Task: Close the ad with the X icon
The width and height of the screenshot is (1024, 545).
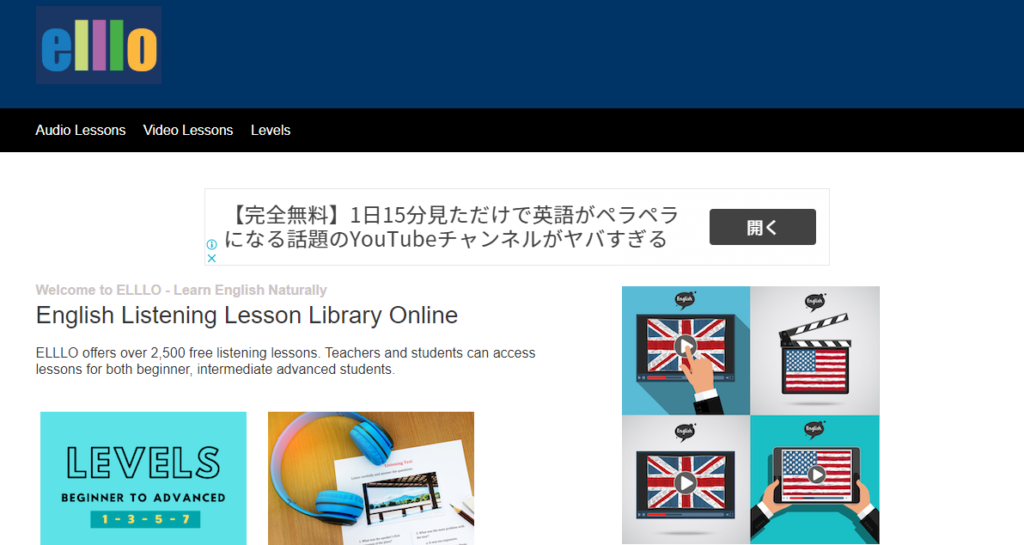Action: coord(212,258)
